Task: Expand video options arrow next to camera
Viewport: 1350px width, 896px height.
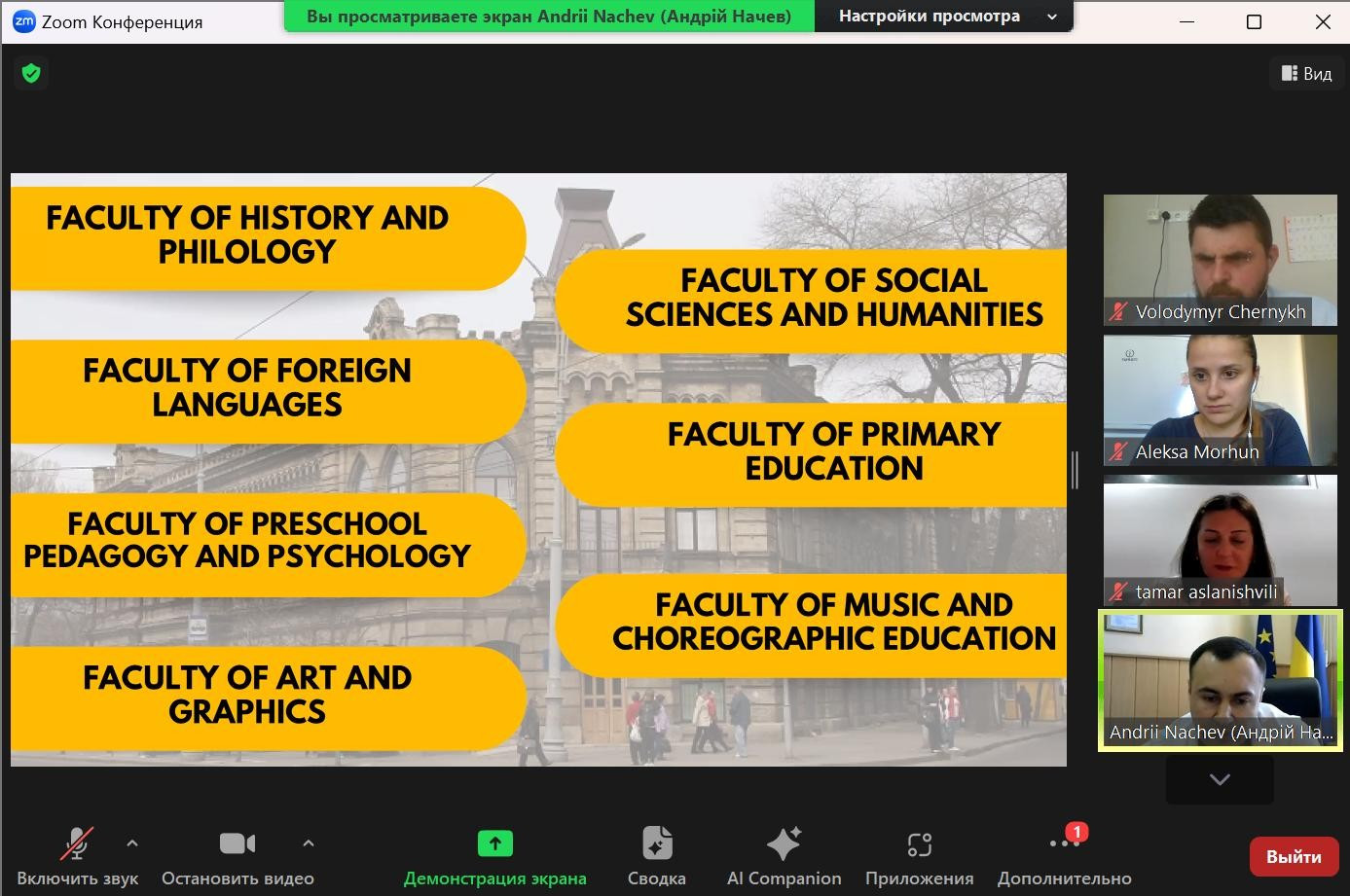Action: pyautogui.click(x=309, y=843)
